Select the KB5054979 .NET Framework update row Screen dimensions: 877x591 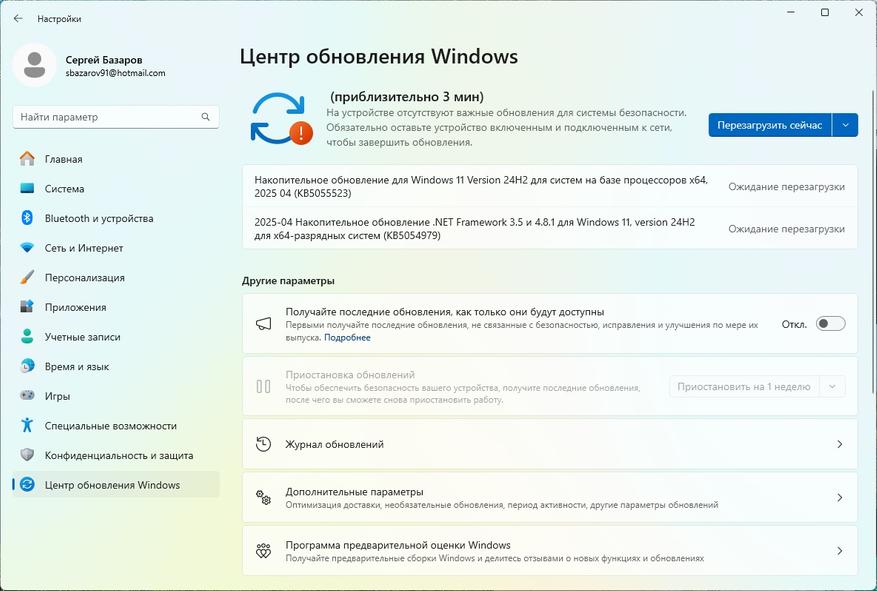(x=550, y=229)
